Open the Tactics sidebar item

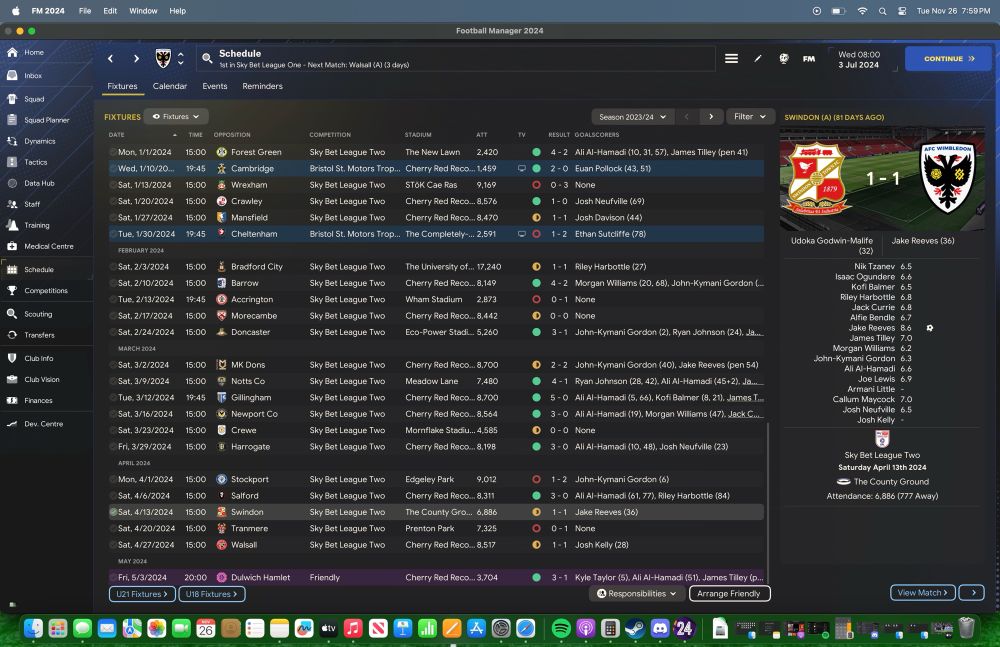tap(35, 162)
